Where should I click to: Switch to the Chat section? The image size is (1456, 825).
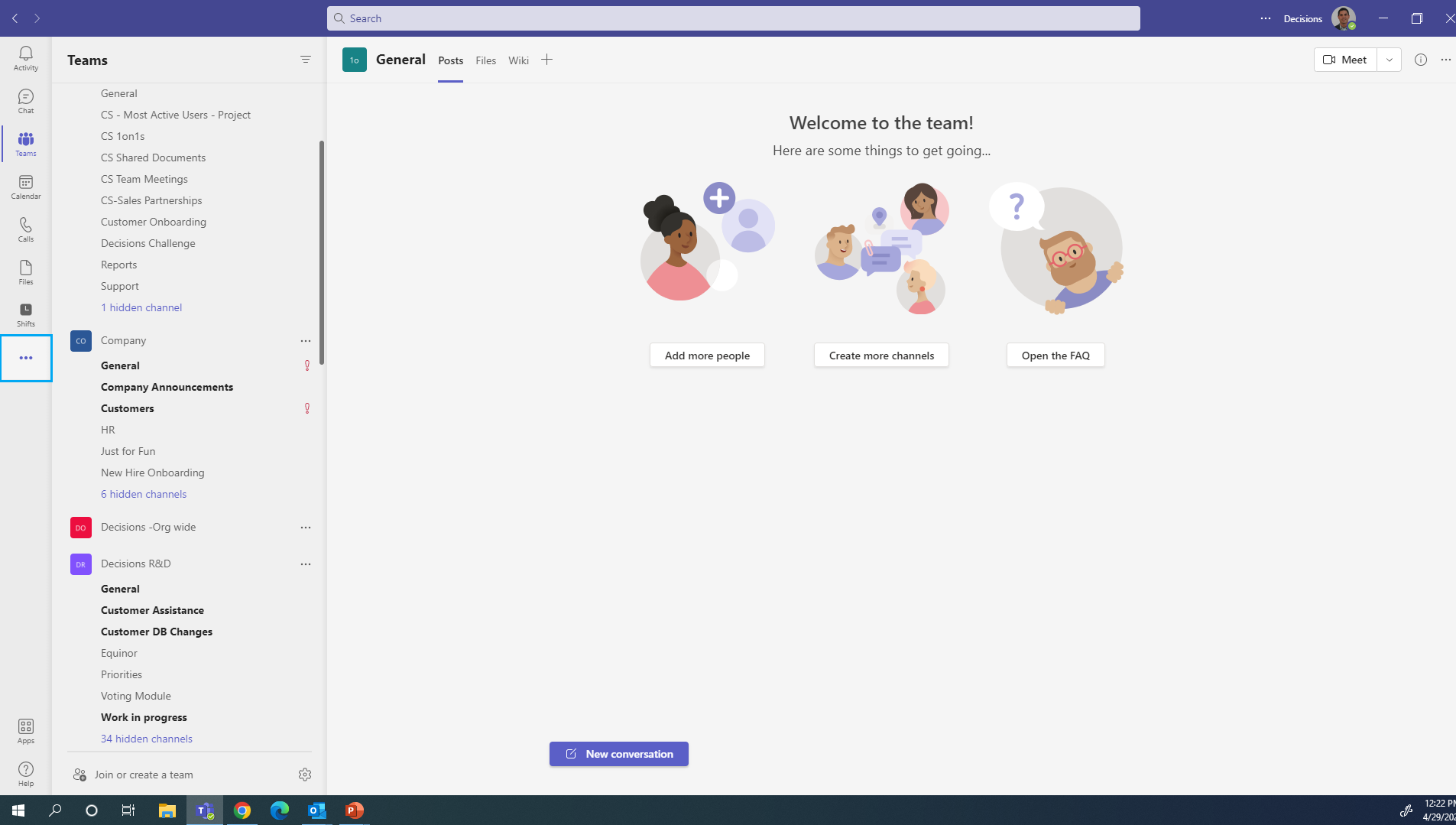point(25,102)
